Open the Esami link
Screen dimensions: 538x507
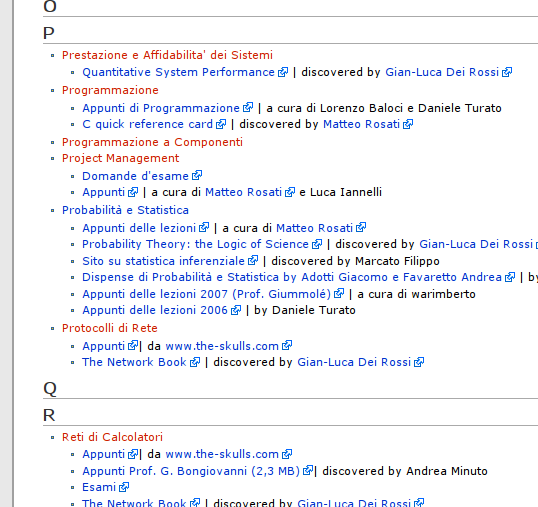pyautogui.click(x=99, y=487)
